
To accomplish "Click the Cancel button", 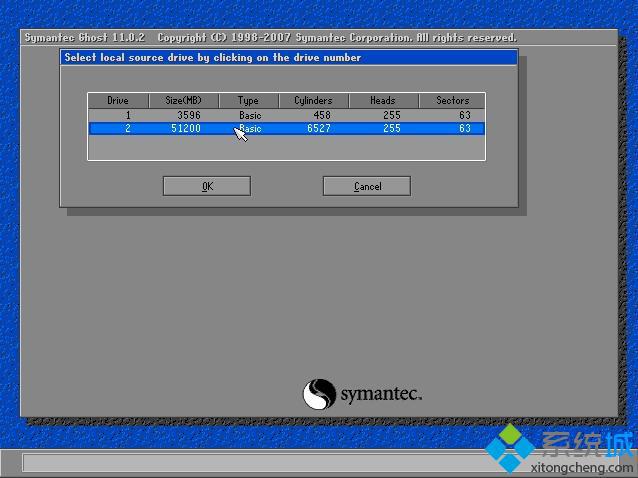I will [x=367, y=186].
